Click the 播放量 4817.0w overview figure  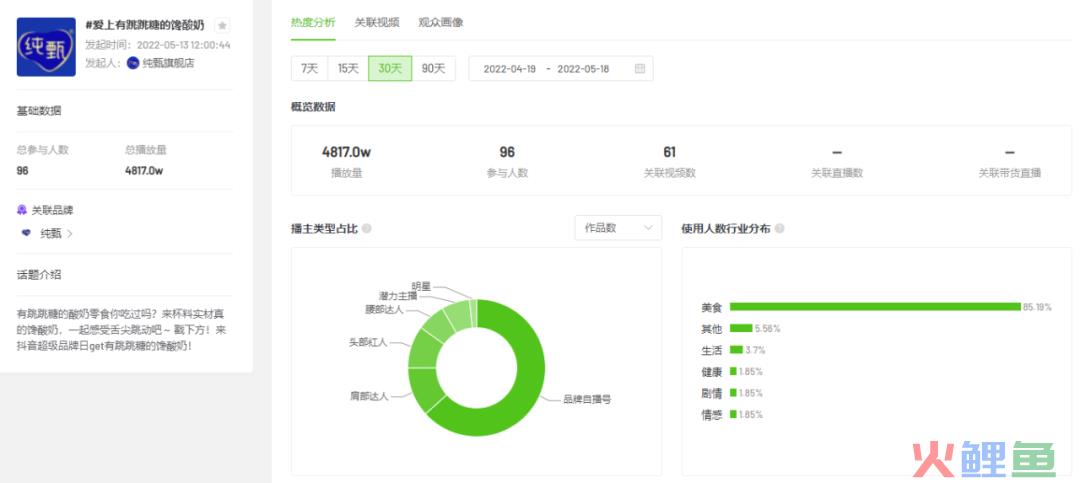pos(346,152)
